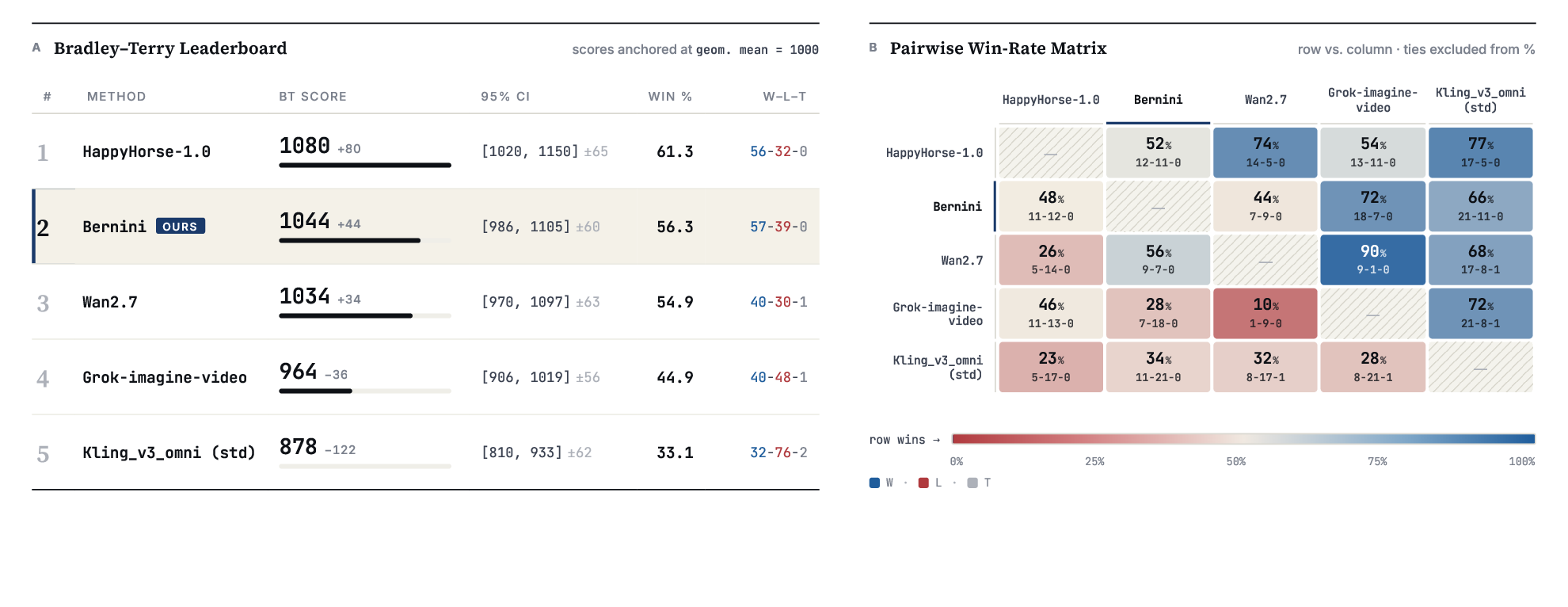Select the Kling_v3_omni (std) column header in matrix
1568x607 pixels.
1481,100
